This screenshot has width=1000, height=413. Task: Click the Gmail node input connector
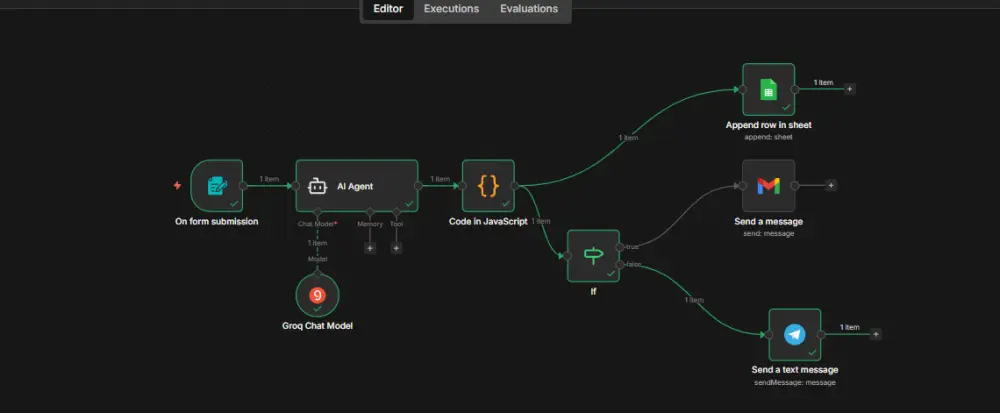(742, 185)
